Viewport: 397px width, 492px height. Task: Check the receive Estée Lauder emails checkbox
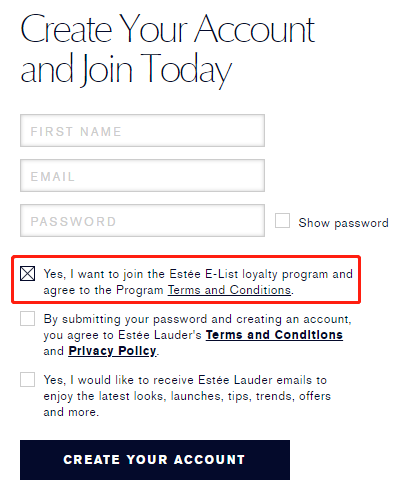[x=27, y=380]
